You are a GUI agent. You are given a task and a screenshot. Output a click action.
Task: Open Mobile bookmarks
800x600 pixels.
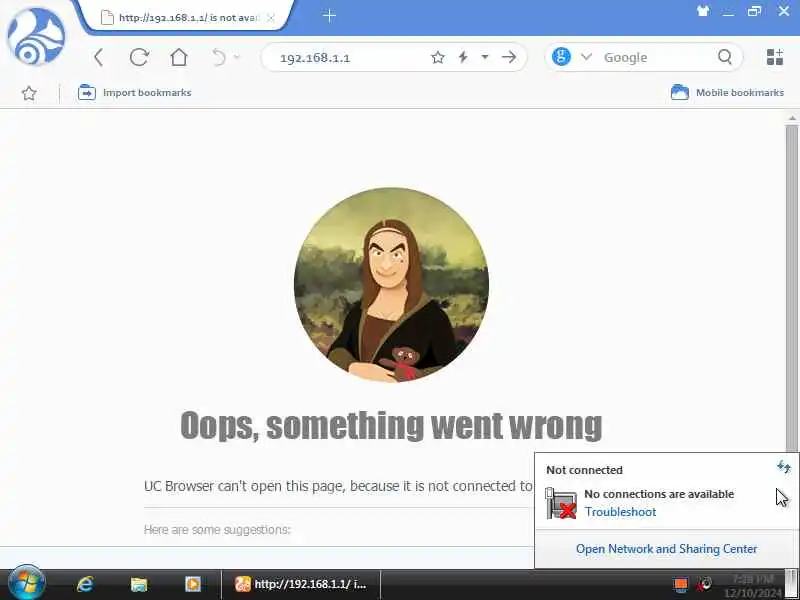click(x=740, y=92)
